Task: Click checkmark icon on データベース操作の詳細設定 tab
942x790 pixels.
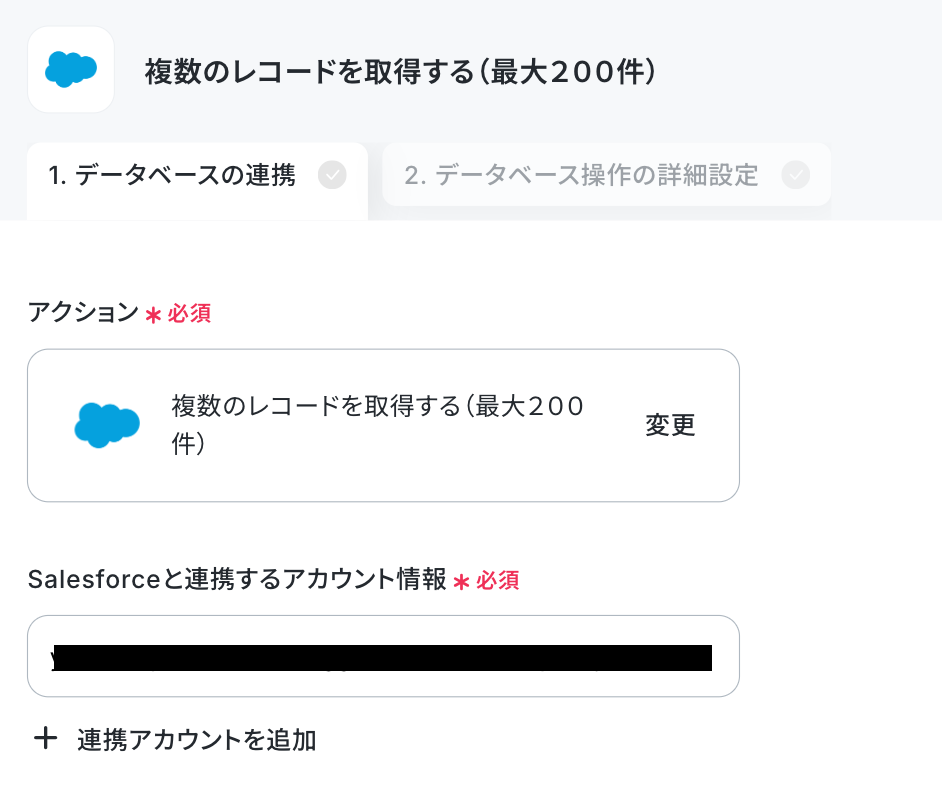Action: coord(795,175)
